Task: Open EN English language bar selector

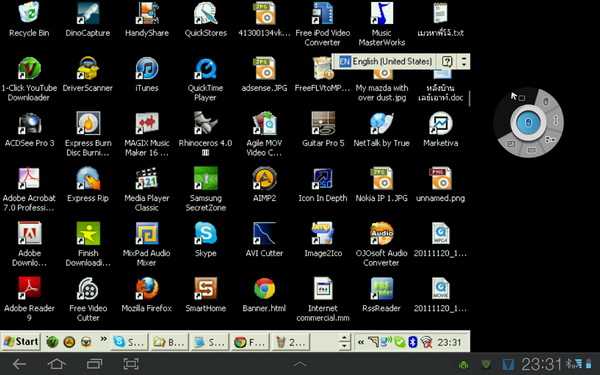Action: pyautogui.click(x=386, y=61)
